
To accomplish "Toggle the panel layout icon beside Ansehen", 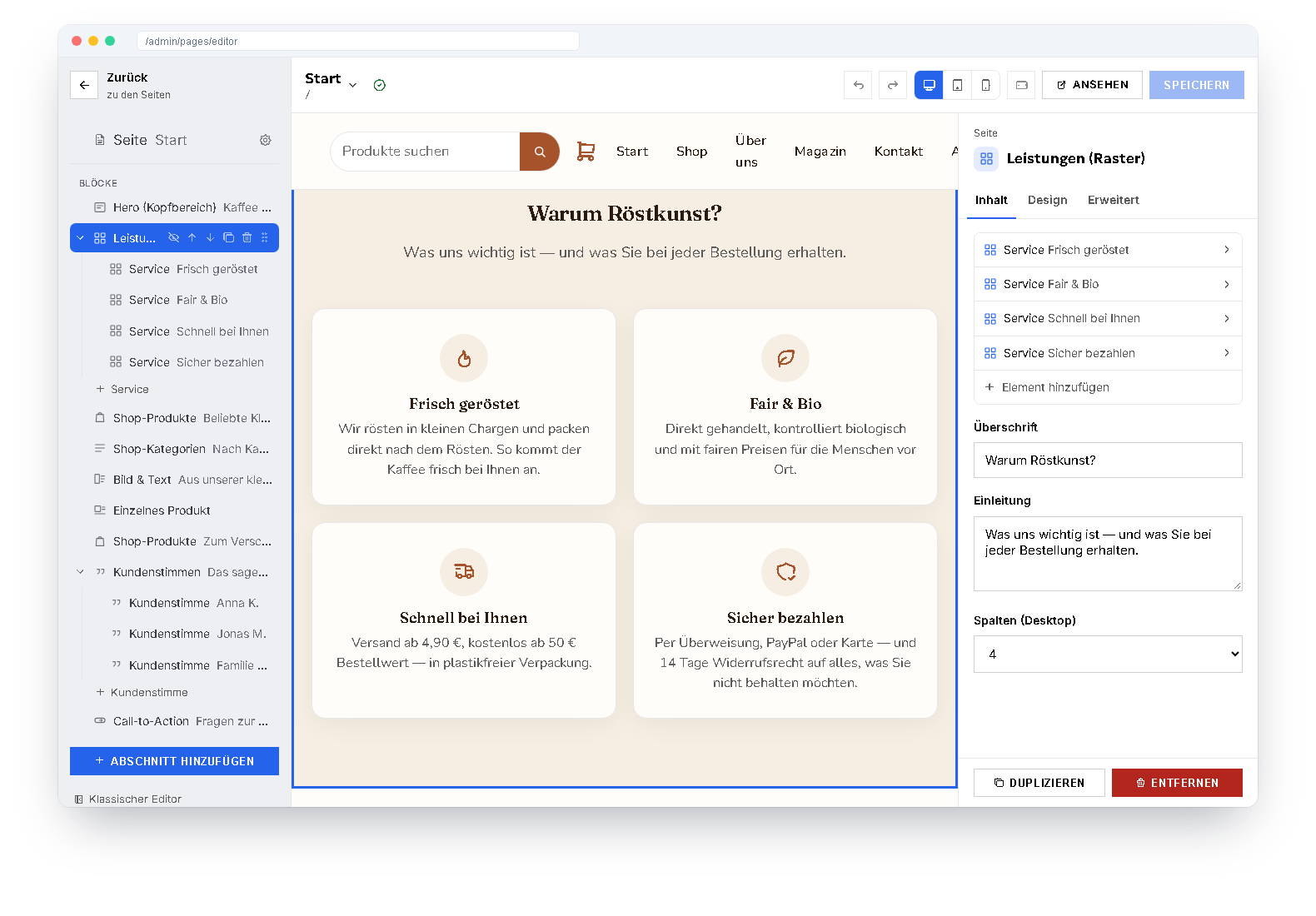I will [1021, 85].
